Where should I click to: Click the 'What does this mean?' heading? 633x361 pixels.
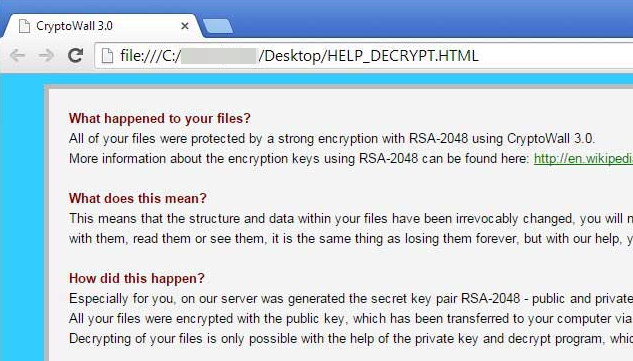pyautogui.click(x=138, y=198)
